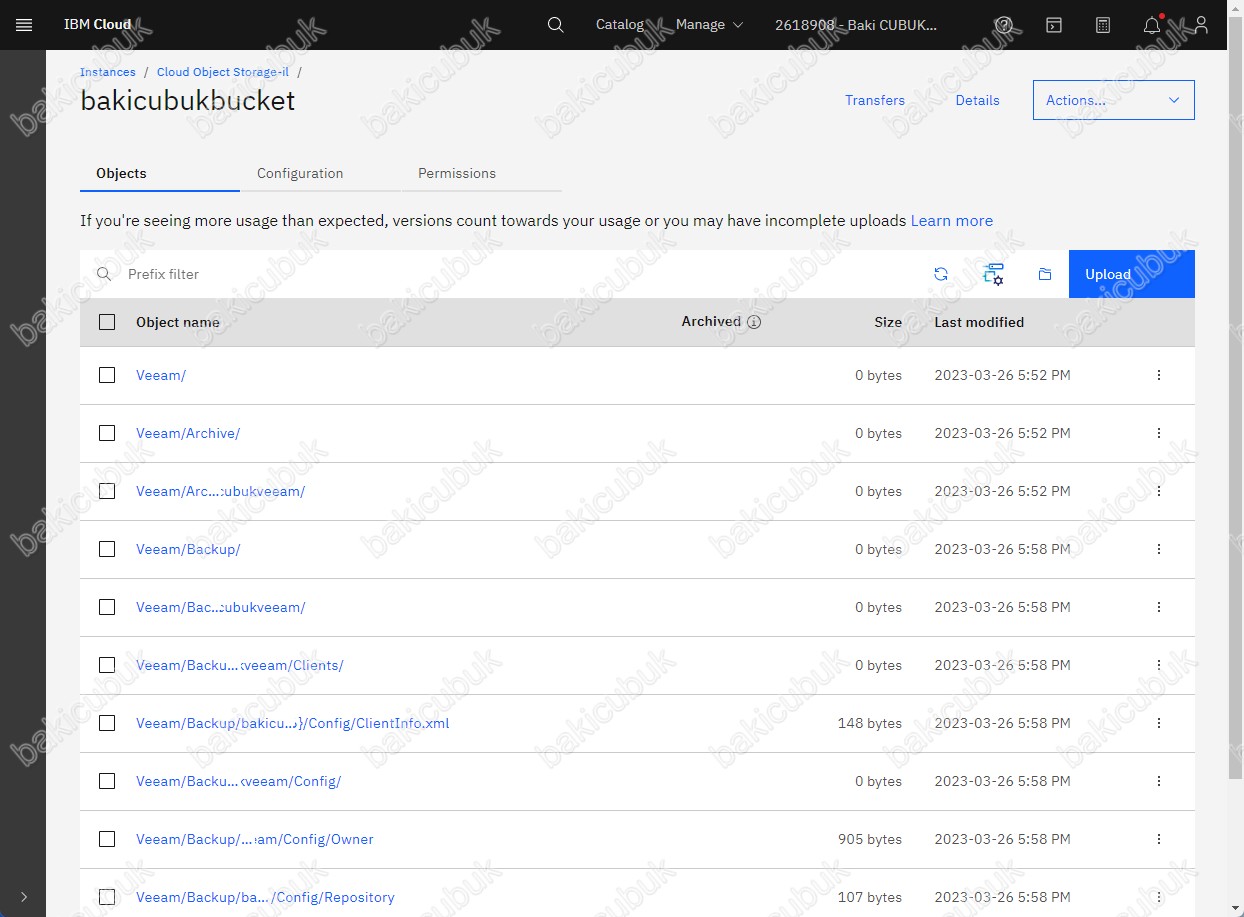Click the Learn more link
Viewport: 1244px width, 917px height.
pyautogui.click(x=952, y=220)
